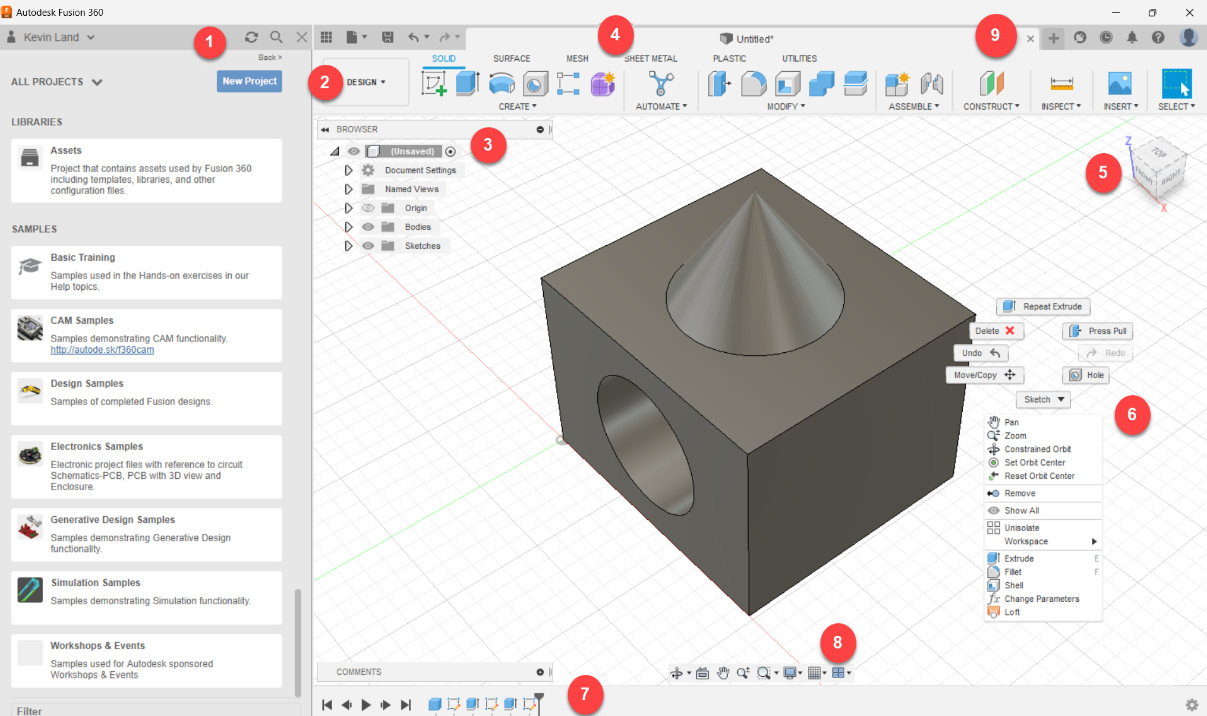Jump to the timeline beginning

coord(327,705)
